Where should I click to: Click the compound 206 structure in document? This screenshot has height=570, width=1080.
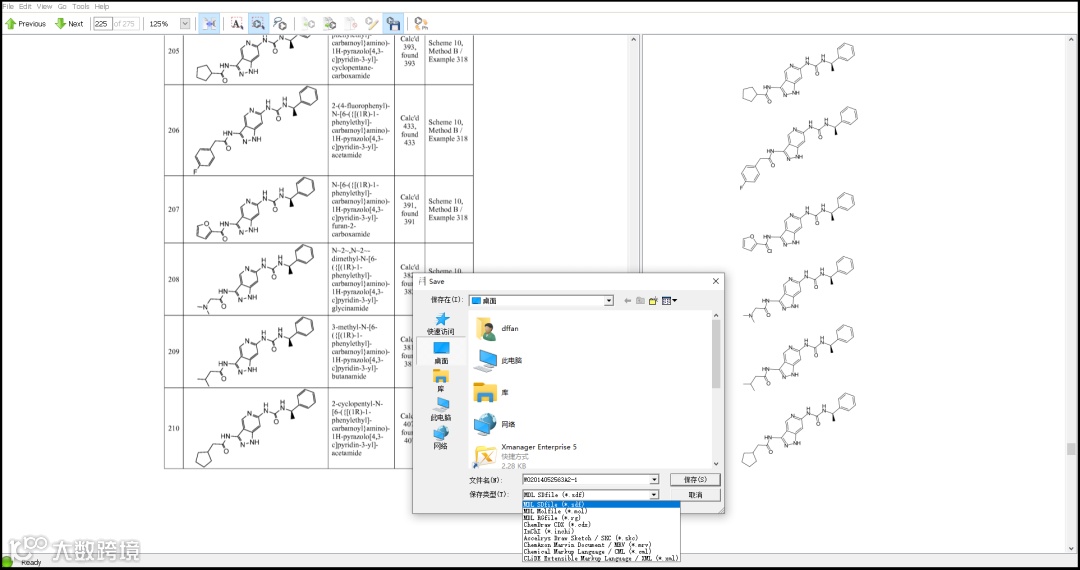[x=256, y=131]
